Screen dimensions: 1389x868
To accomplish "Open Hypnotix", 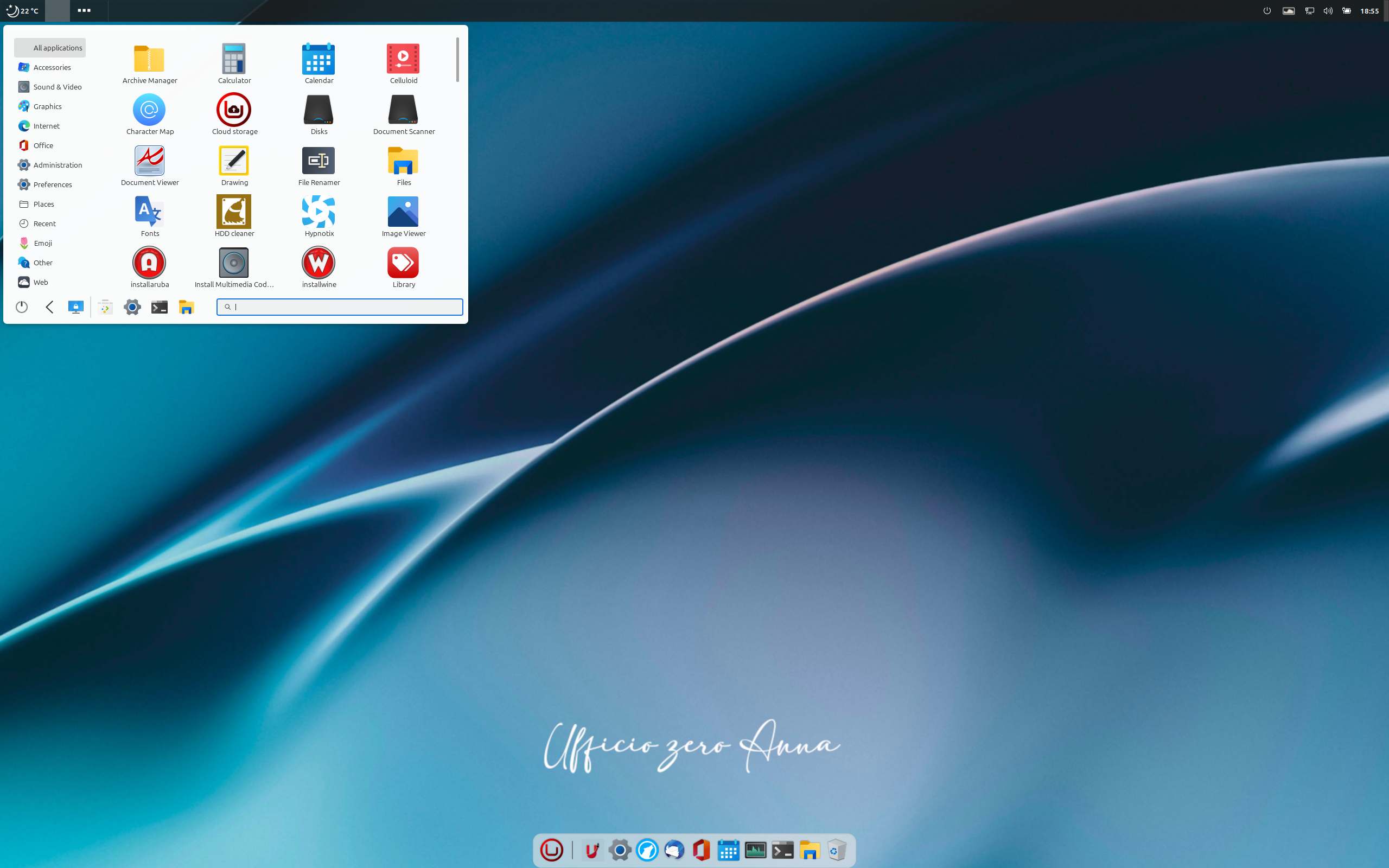I will [x=318, y=217].
